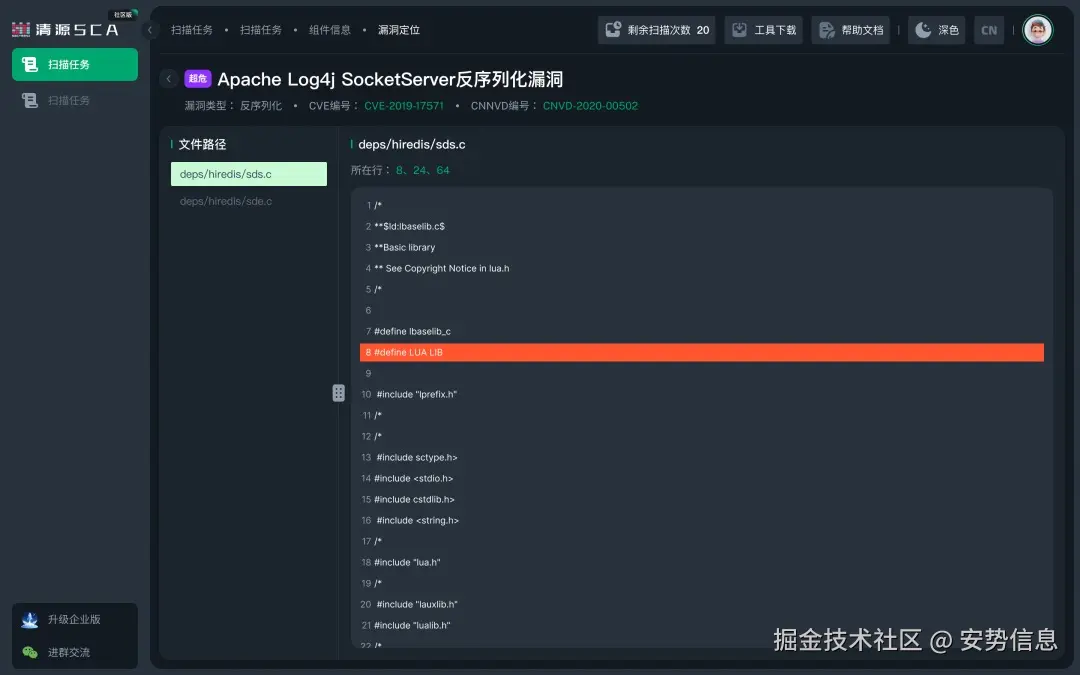Click the Apache Log4j SocketServer反序列化漏洞 title
1080x675 pixels.
391,79
